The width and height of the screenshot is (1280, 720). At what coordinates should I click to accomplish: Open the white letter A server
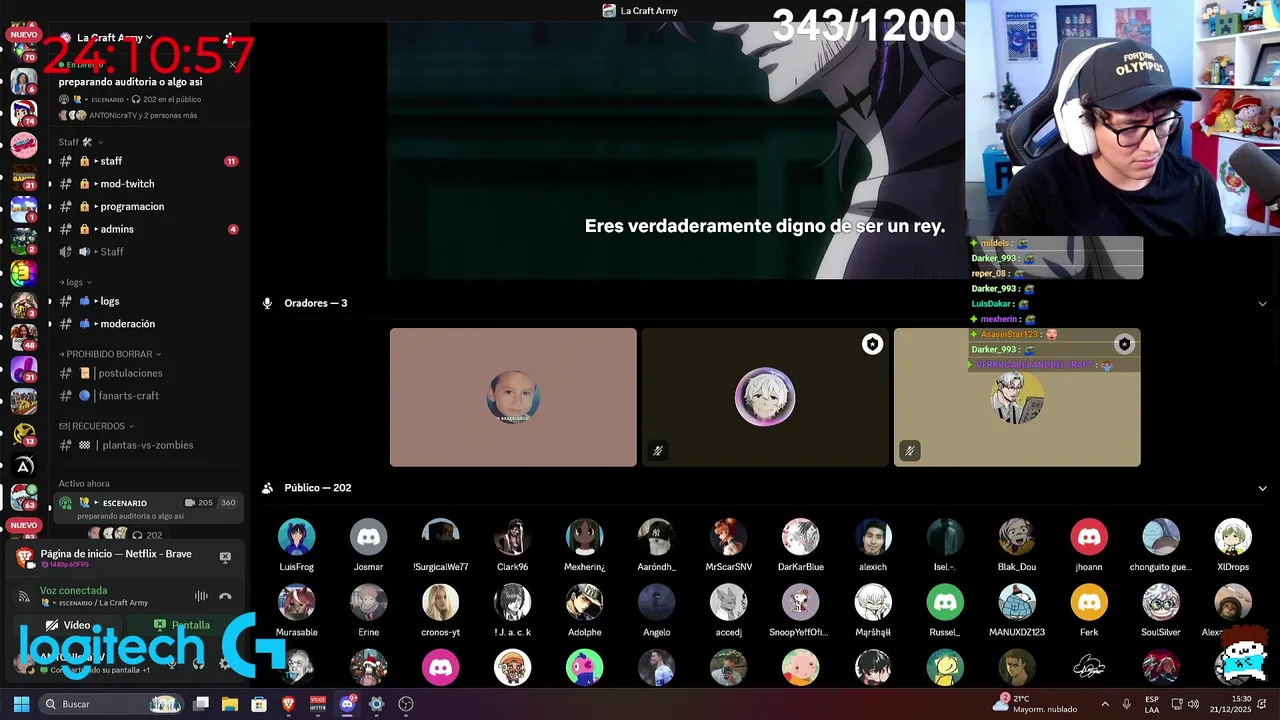(x=24, y=465)
